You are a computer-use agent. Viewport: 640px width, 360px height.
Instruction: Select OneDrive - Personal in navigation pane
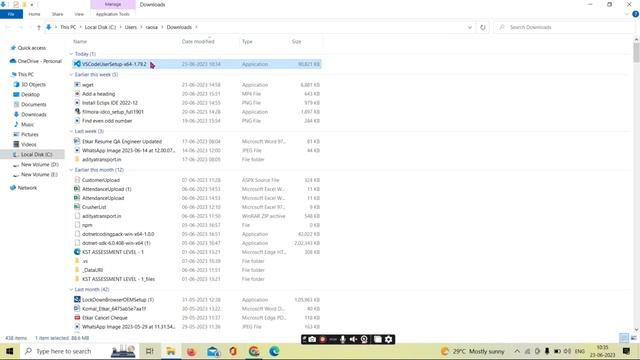click(x=40, y=61)
